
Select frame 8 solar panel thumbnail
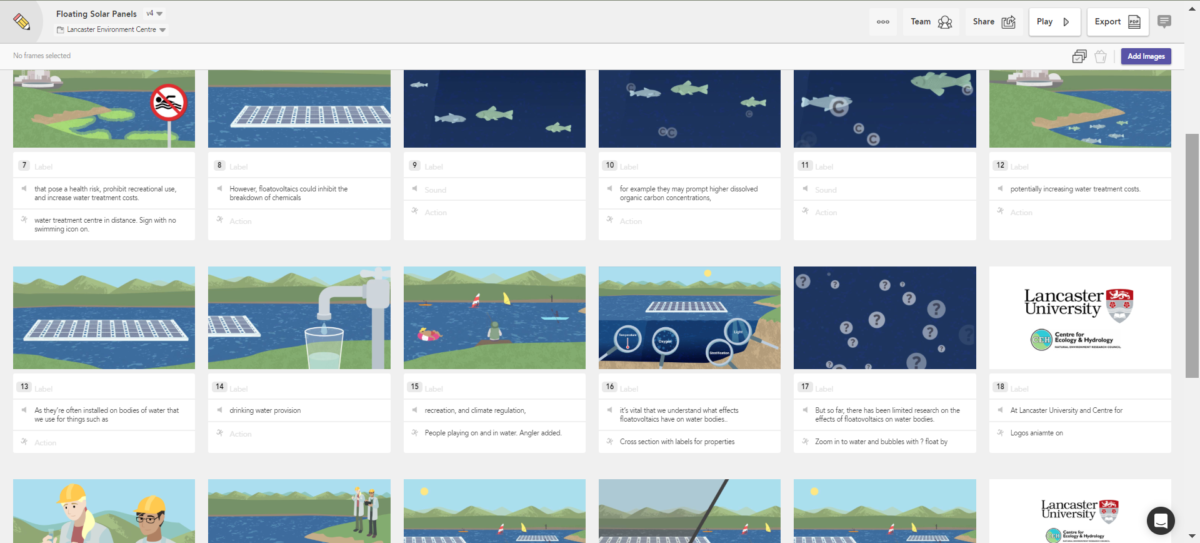(299, 109)
